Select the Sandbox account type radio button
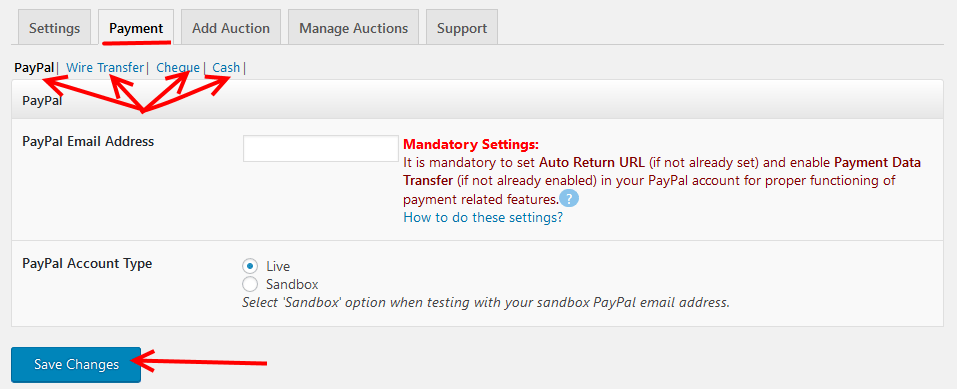This screenshot has width=957, height=389. (250, 284)
